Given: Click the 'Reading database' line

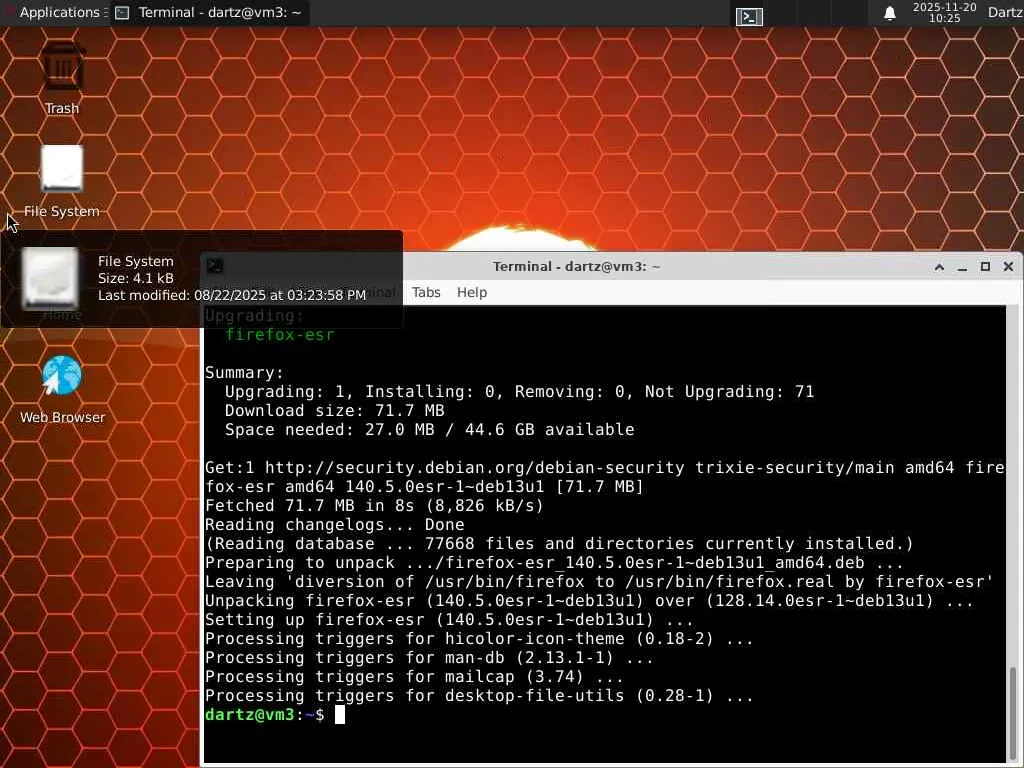Looking at the screenshot, I should (x=559, y=543).
